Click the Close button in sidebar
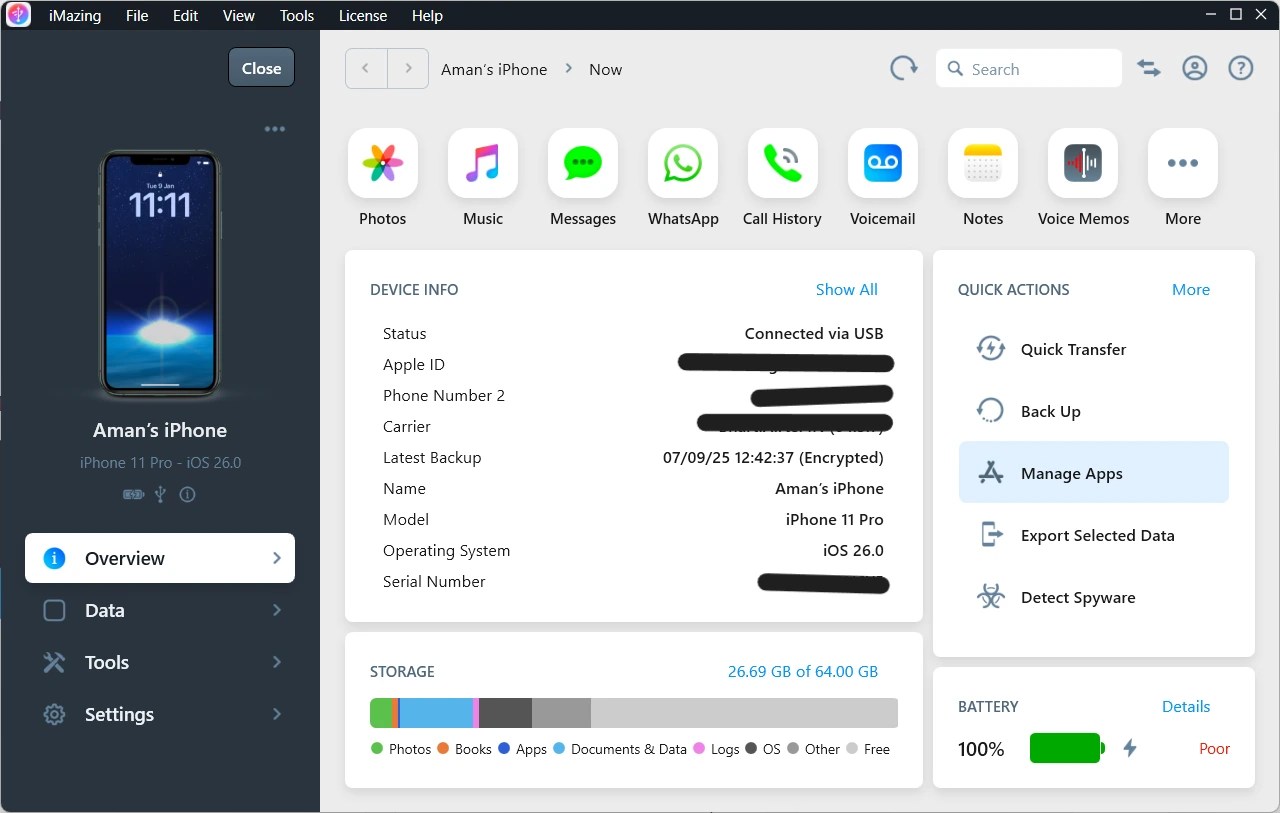Screen dimensions: 1280x813 261,68
